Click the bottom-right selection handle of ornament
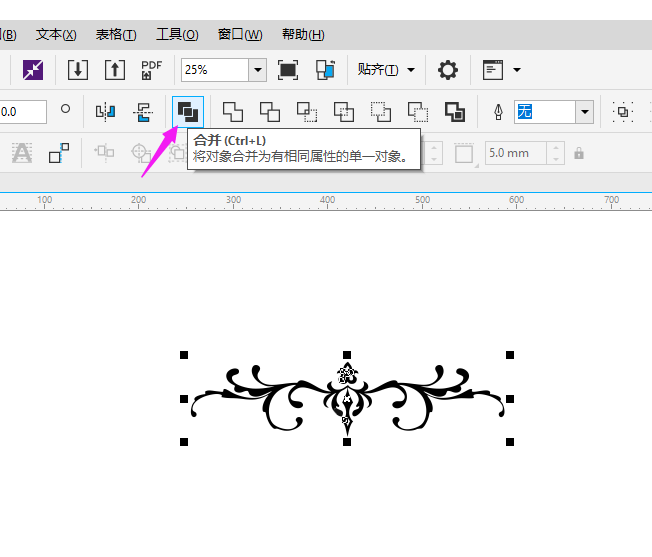This screenshot has width=652, height=557. pyautogui.click(x=510, y=442)
